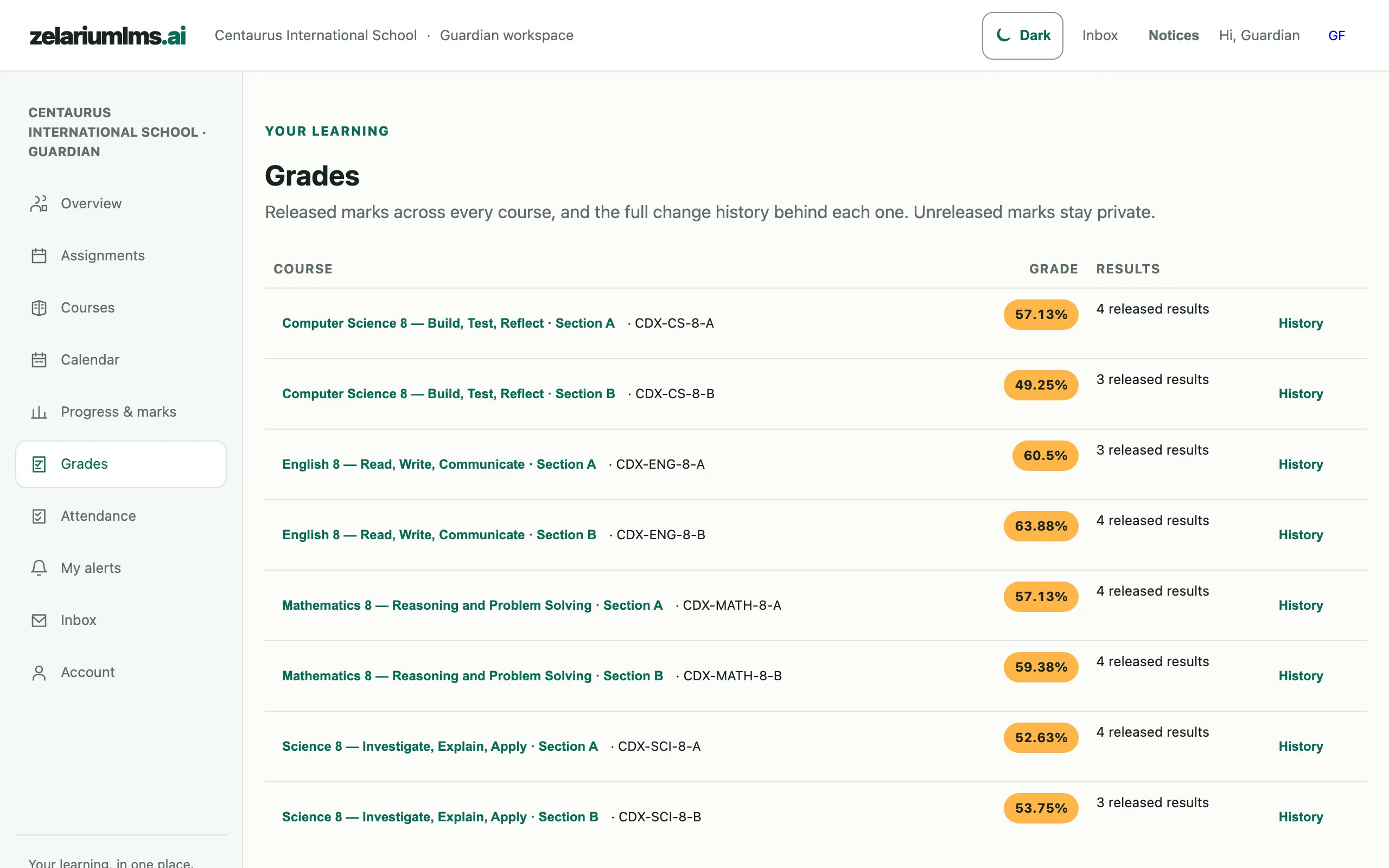The width and height of the screenshot is (1389, 868).
Task: Open Inbox from the top bar
Action: (1100, 36)
